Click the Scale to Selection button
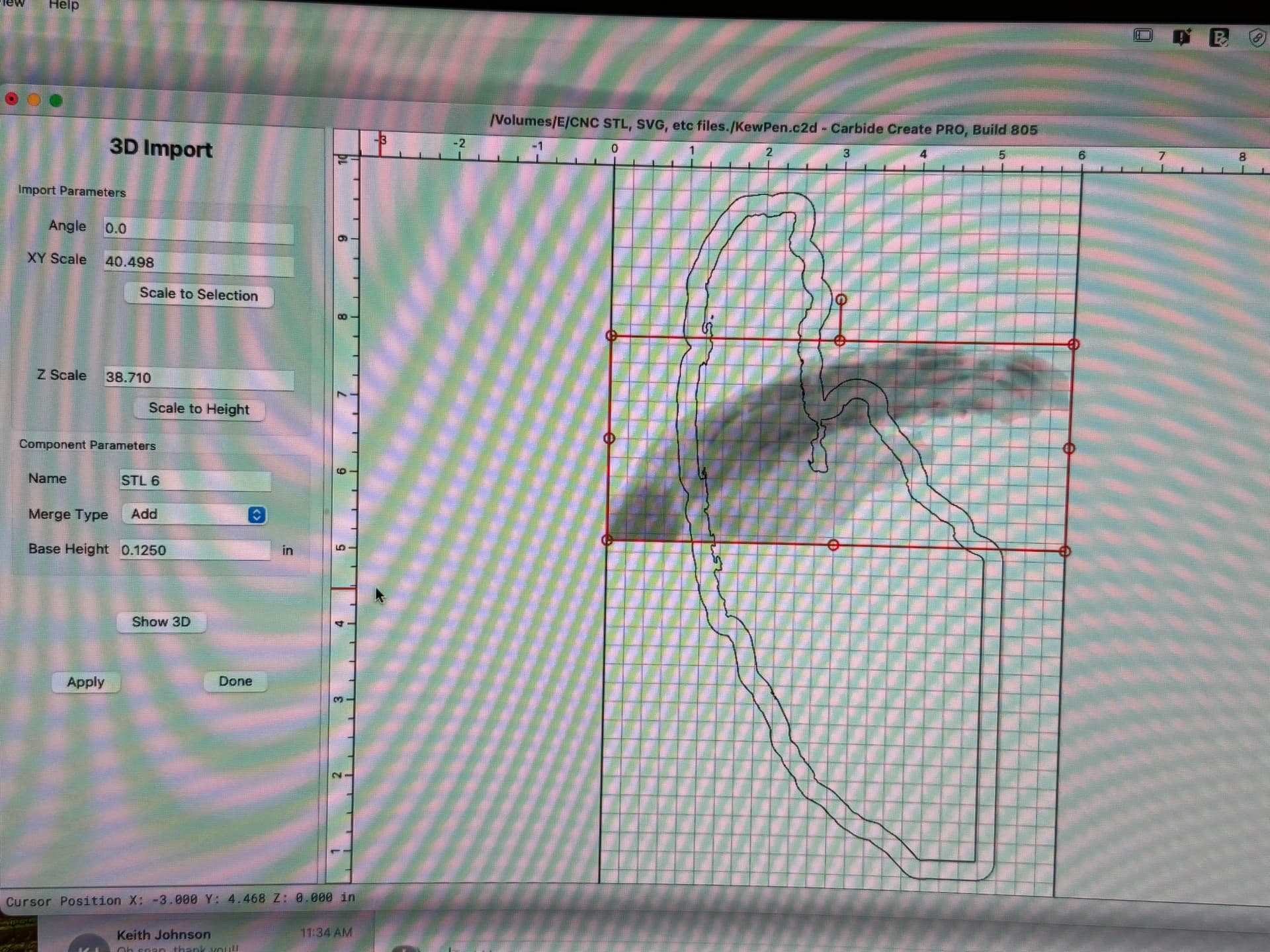This screenshot has height=952, width=1270. (x=198, y=294)
